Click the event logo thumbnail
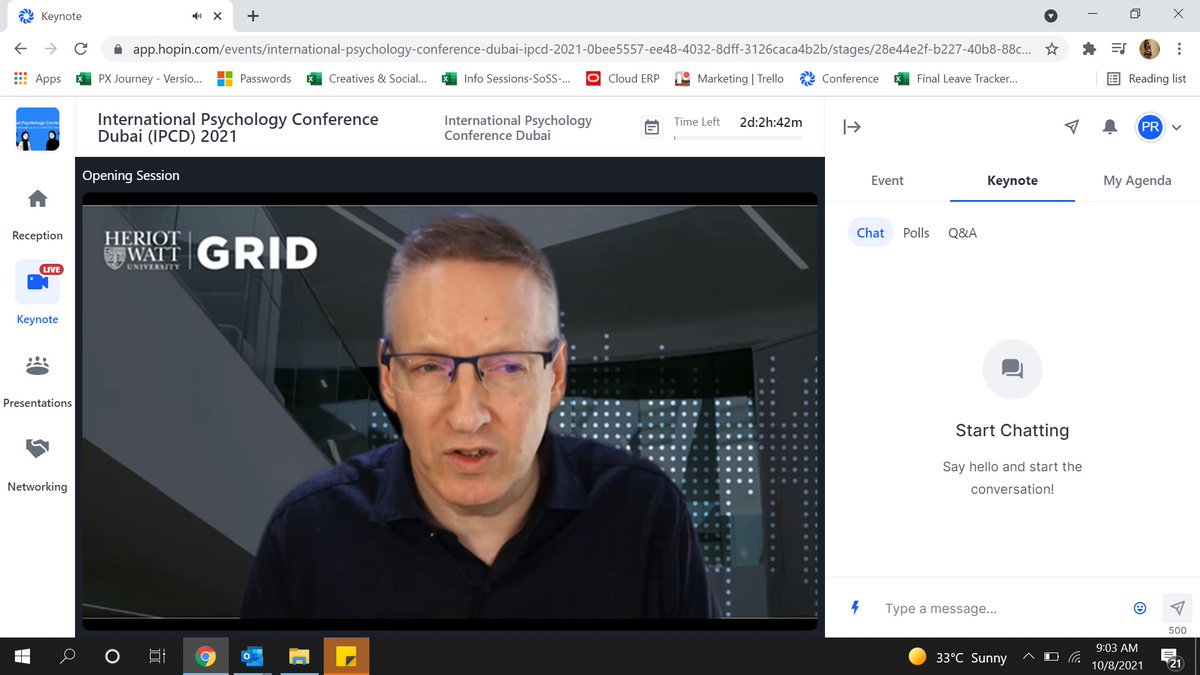The height and width of the screenshot is (675, 1200). click(x=37, y=129)
